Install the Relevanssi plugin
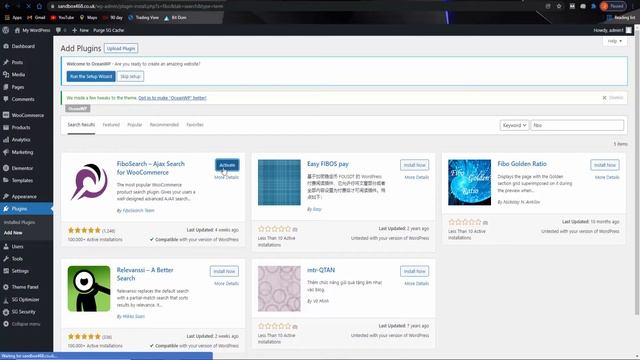The image size is (640, 360). pos(224,271)
